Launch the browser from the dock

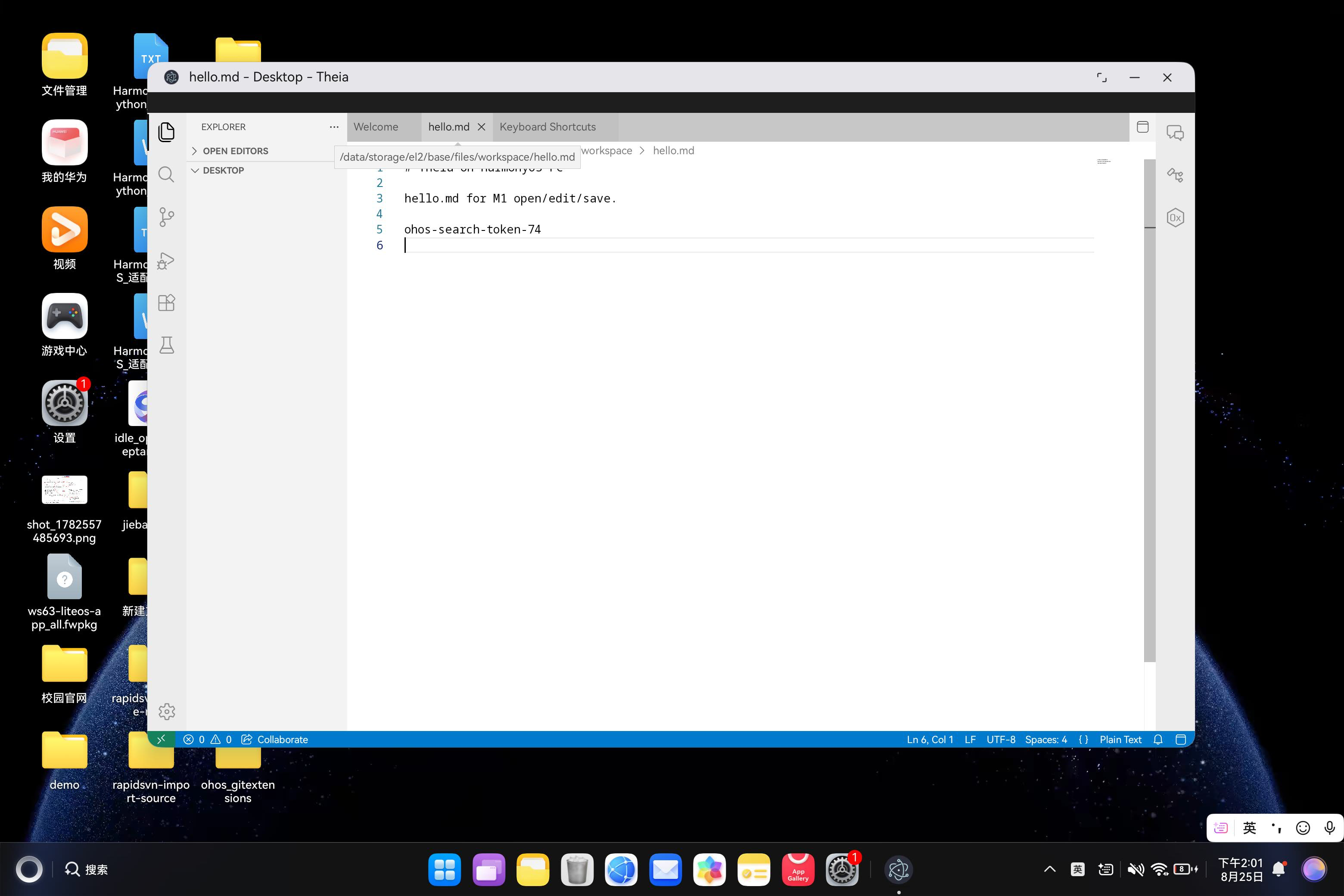(x=621, y=870)
